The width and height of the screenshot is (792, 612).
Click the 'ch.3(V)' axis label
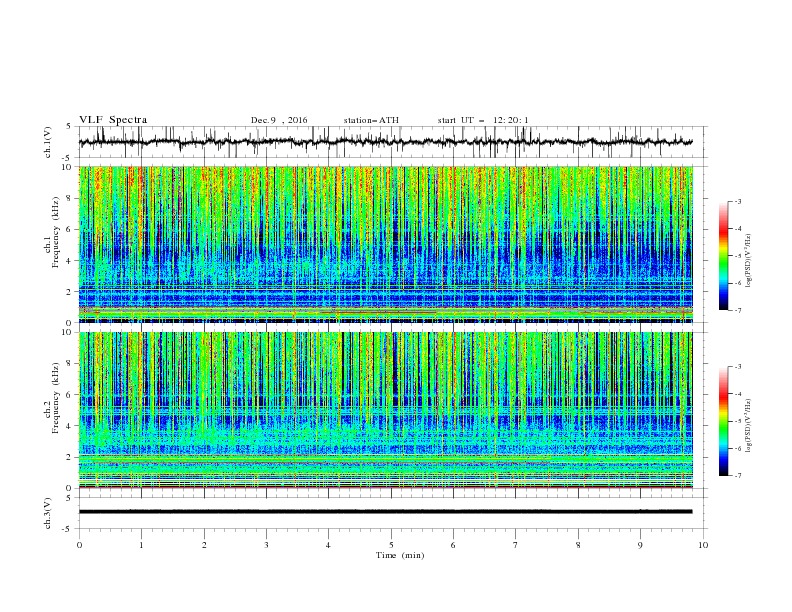click(x=48, y=513)
